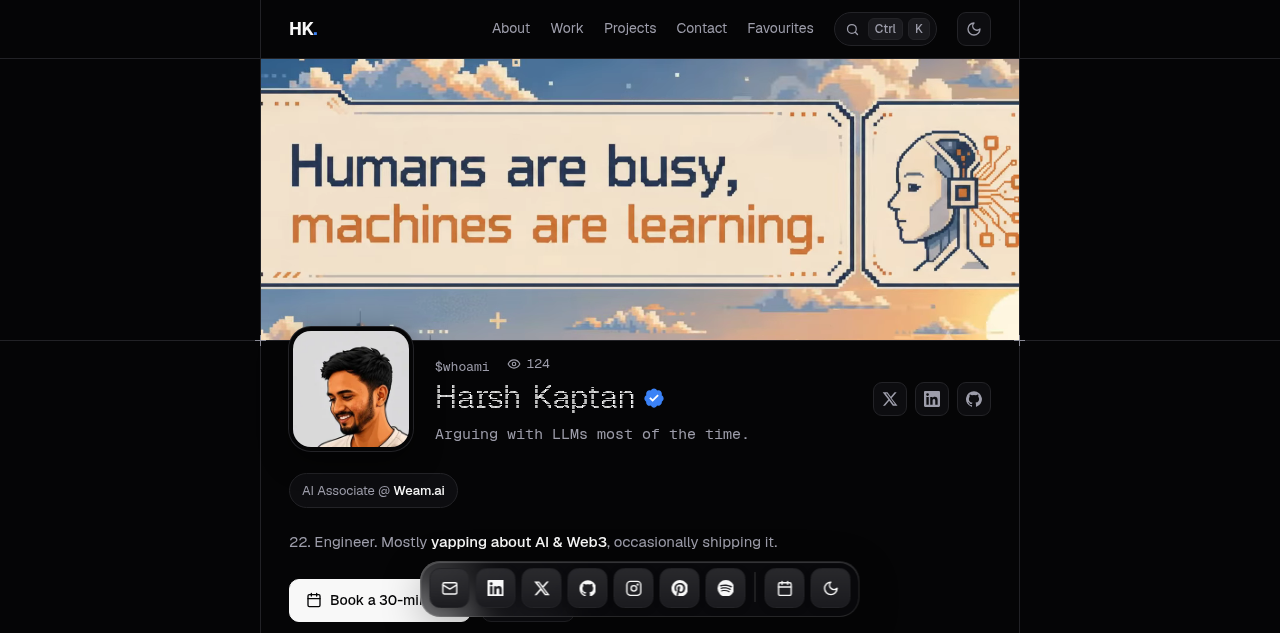Go to the Work section
Image resolution: width=1280 pixels, height=633 pixels.
coord(567,28)
